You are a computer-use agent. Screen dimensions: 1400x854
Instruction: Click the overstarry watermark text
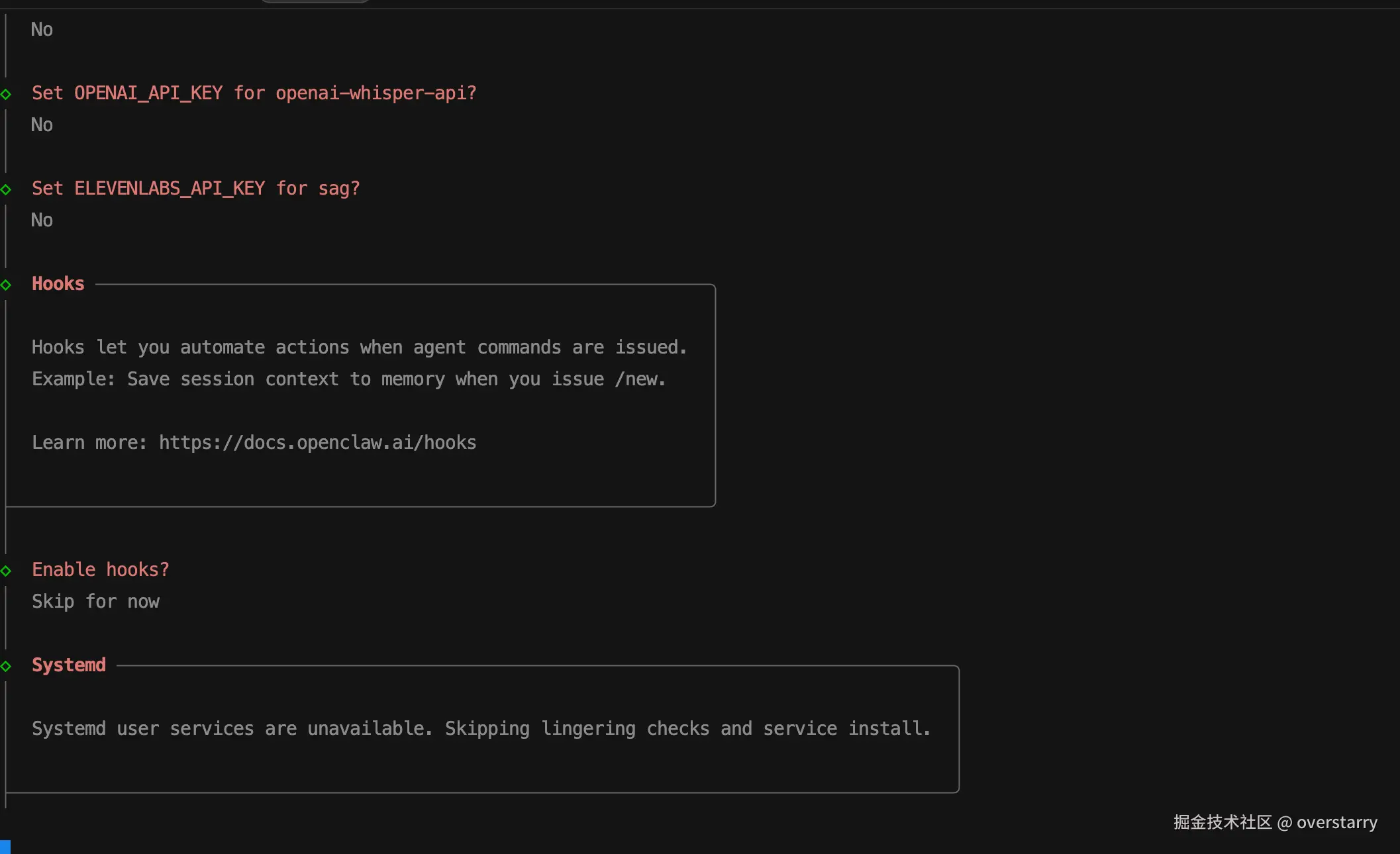coord(1336,822)
